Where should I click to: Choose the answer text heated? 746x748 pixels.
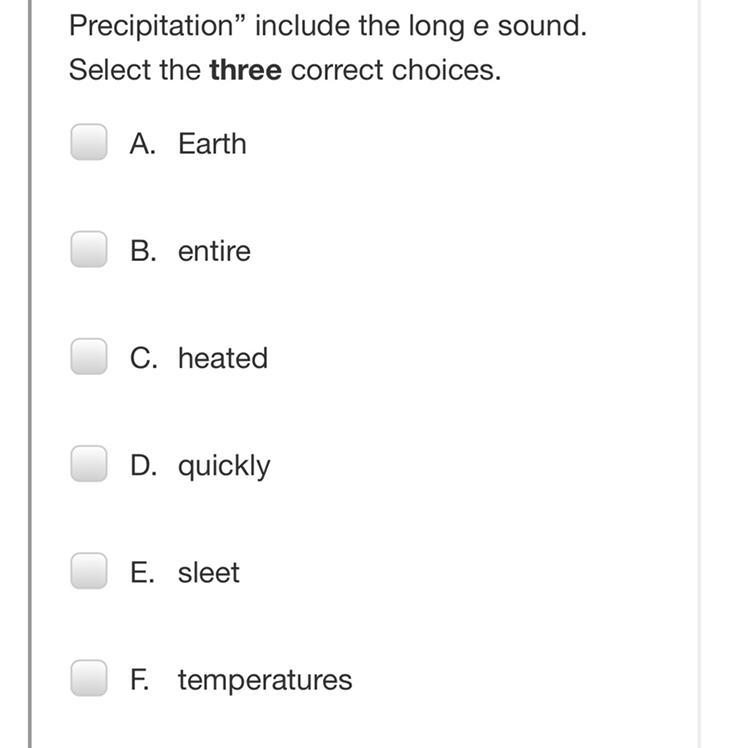(223, 357)
